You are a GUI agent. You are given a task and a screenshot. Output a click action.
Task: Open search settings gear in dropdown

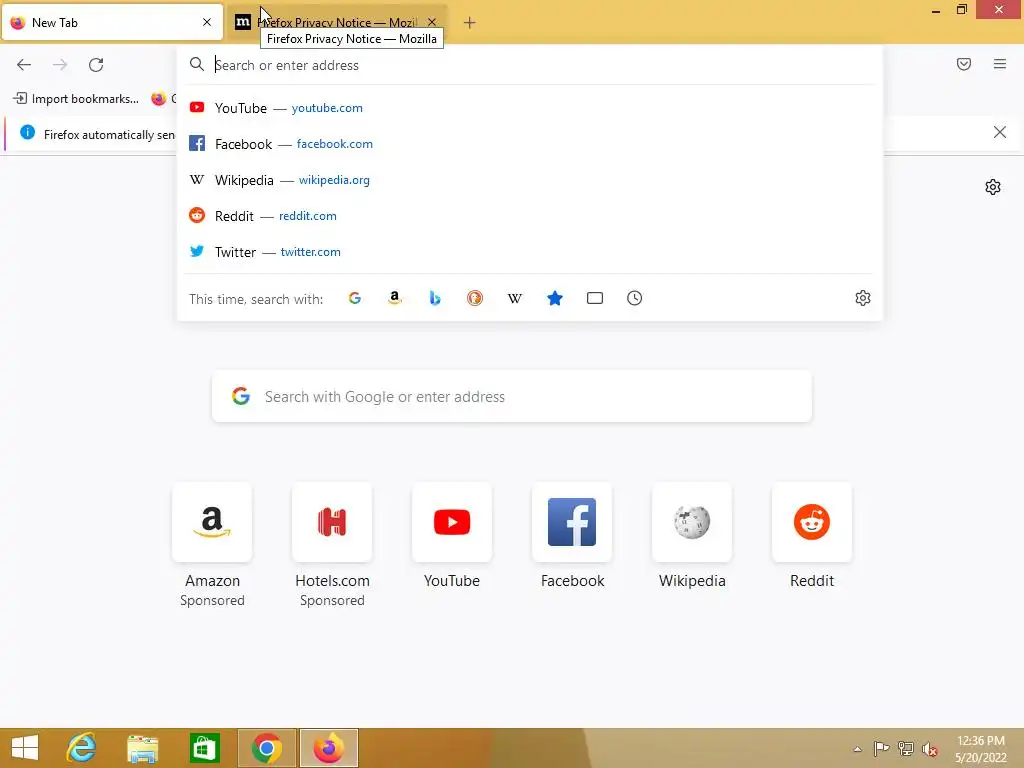pos(863,298)
